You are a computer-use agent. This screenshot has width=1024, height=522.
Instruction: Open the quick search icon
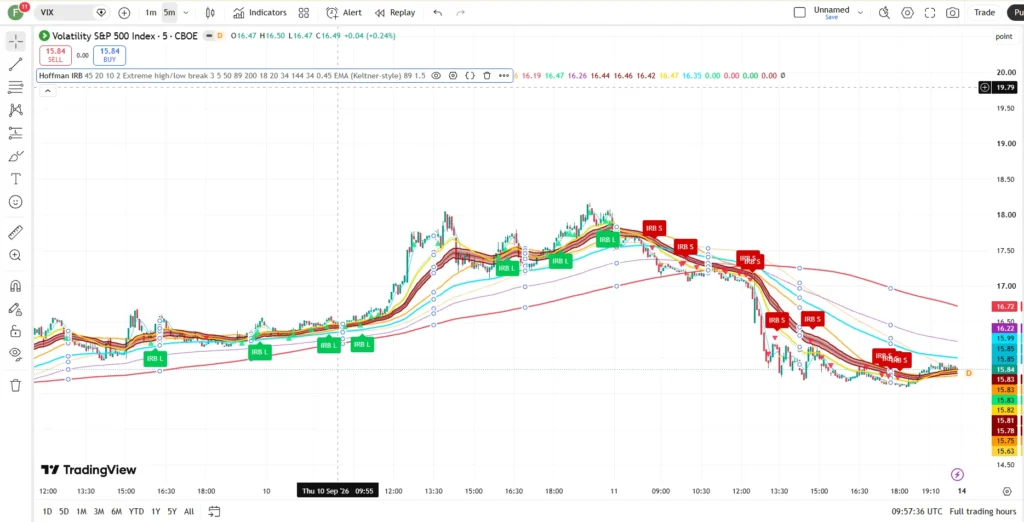tap(884, 12)
